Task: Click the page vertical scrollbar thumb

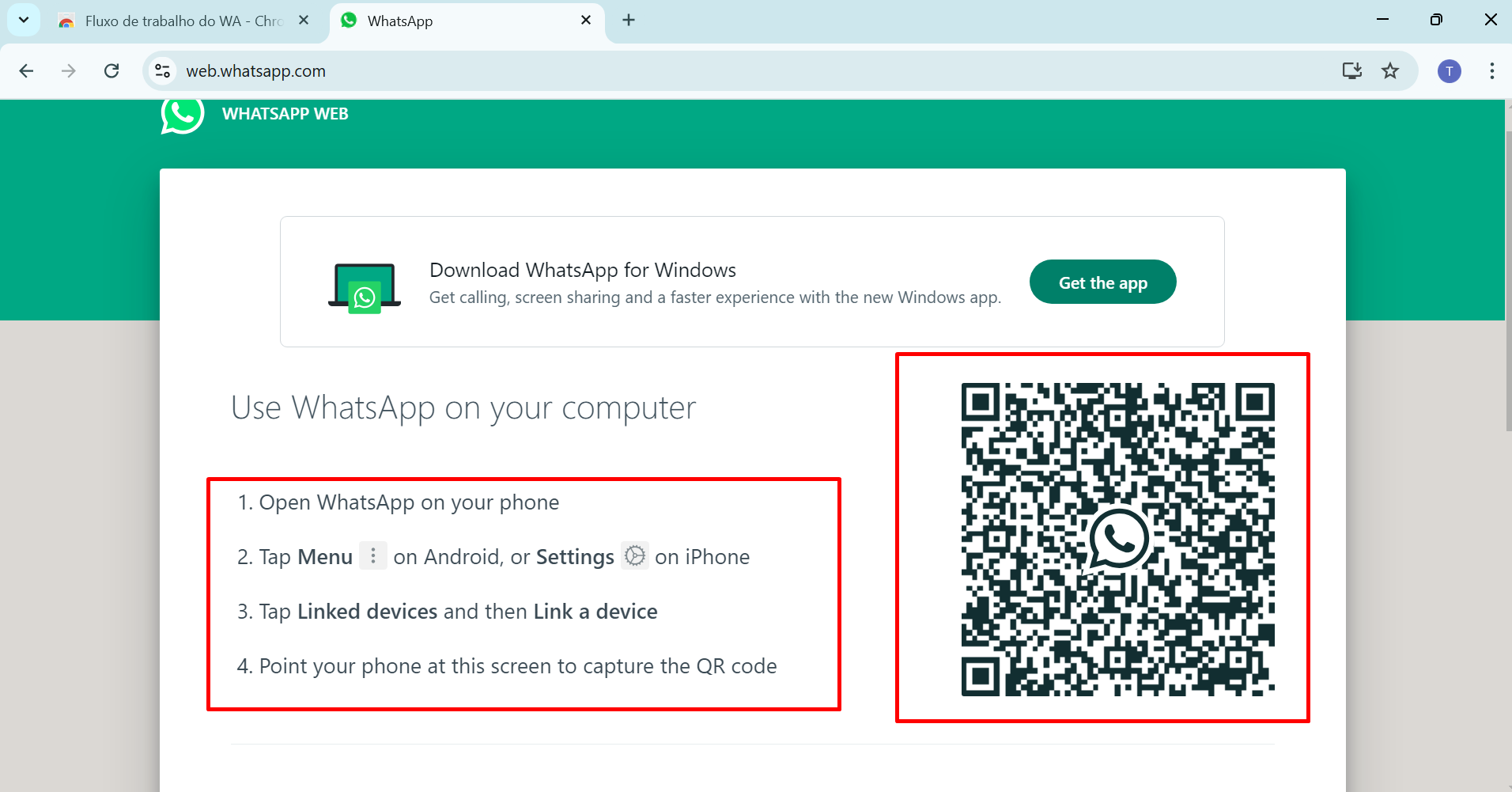Action: [x=1507, y=281]
